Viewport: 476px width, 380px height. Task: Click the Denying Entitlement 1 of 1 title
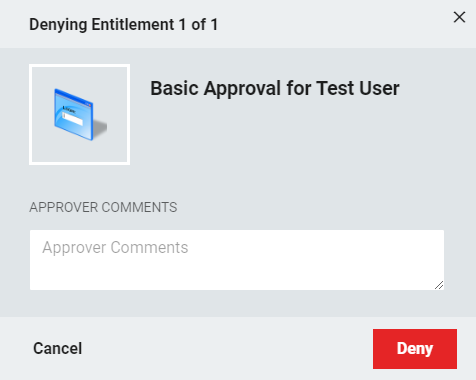pos(123,25)
